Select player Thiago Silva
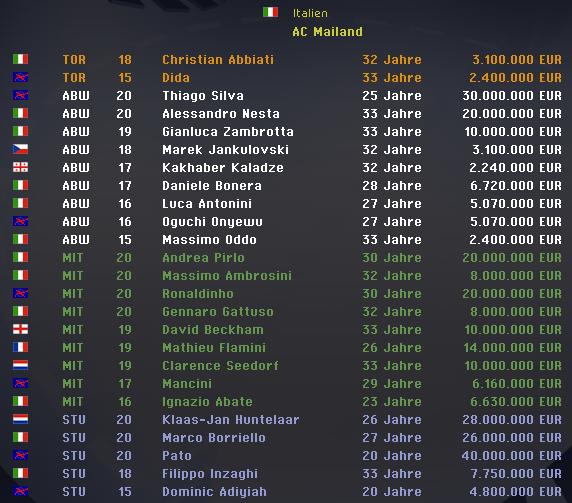Viewport: 572px width, 503px height. click(203, 96)
